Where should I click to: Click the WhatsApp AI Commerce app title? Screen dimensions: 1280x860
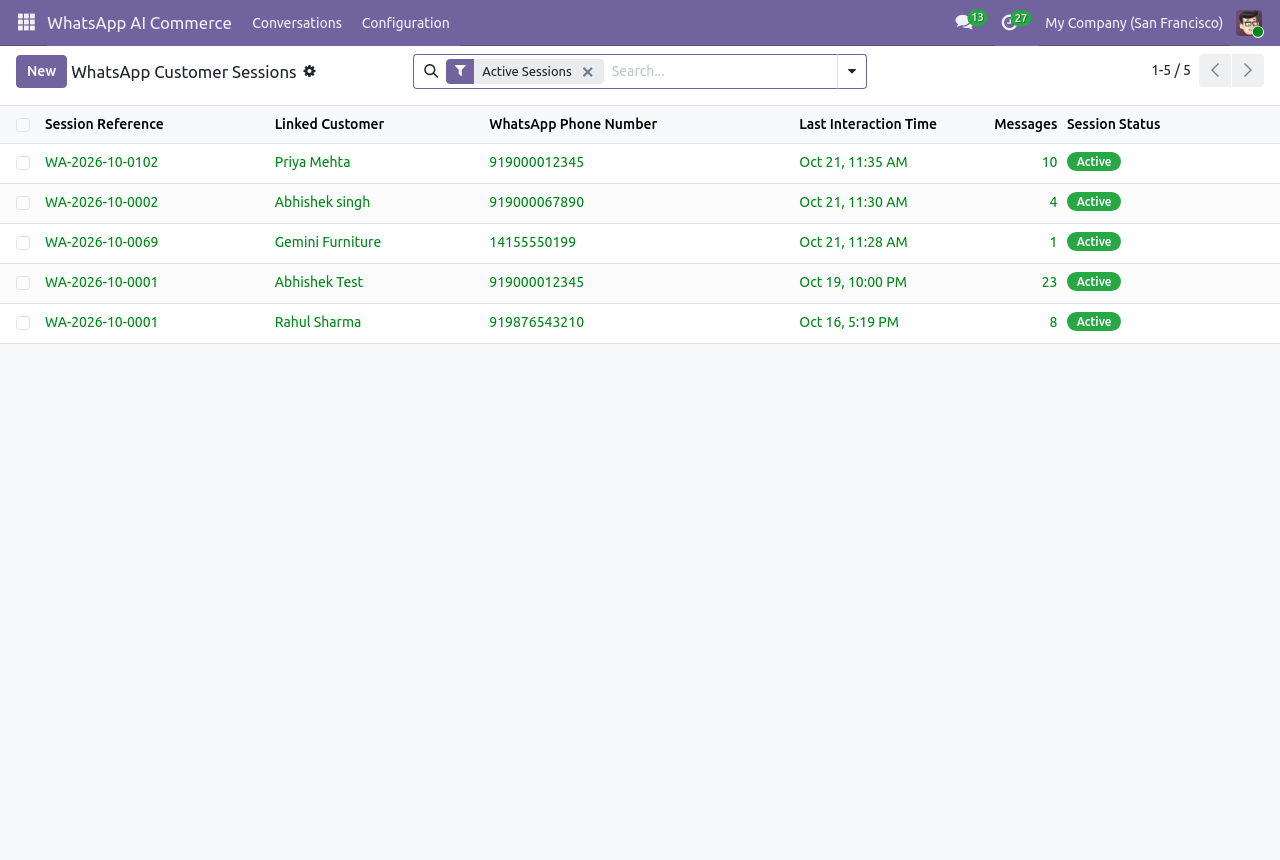[139, 23]
